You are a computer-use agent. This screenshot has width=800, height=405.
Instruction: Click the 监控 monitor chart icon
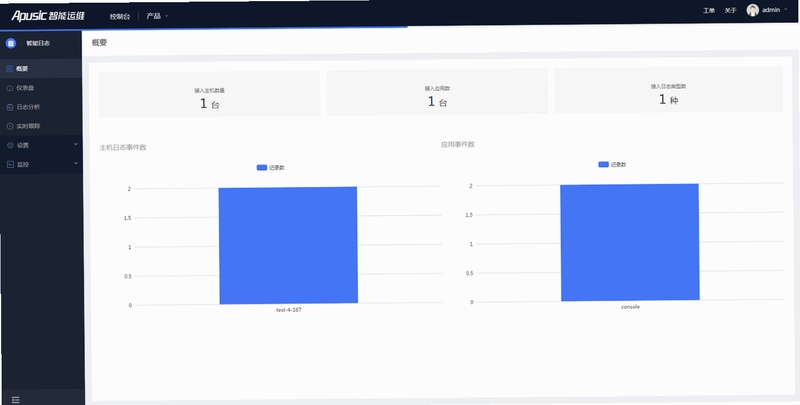pos(10,164)
